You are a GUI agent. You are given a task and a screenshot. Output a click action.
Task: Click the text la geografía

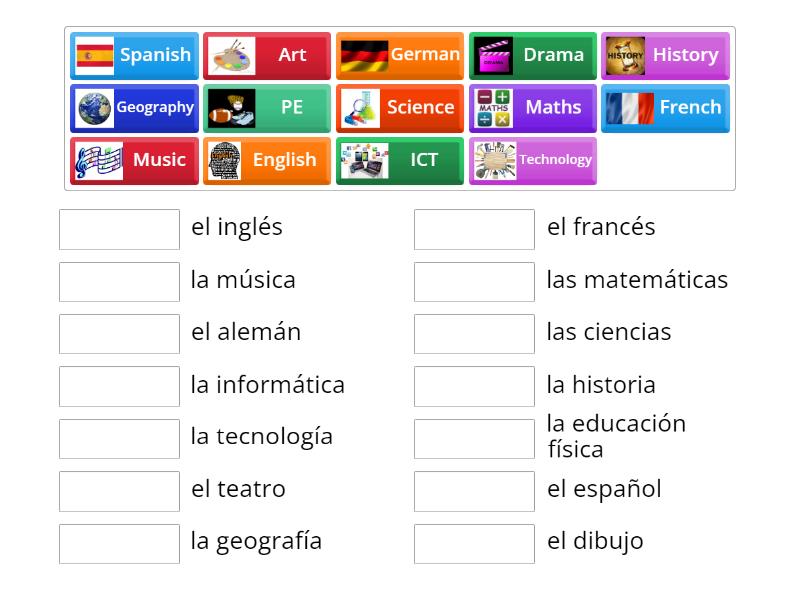tap(256, 542)
